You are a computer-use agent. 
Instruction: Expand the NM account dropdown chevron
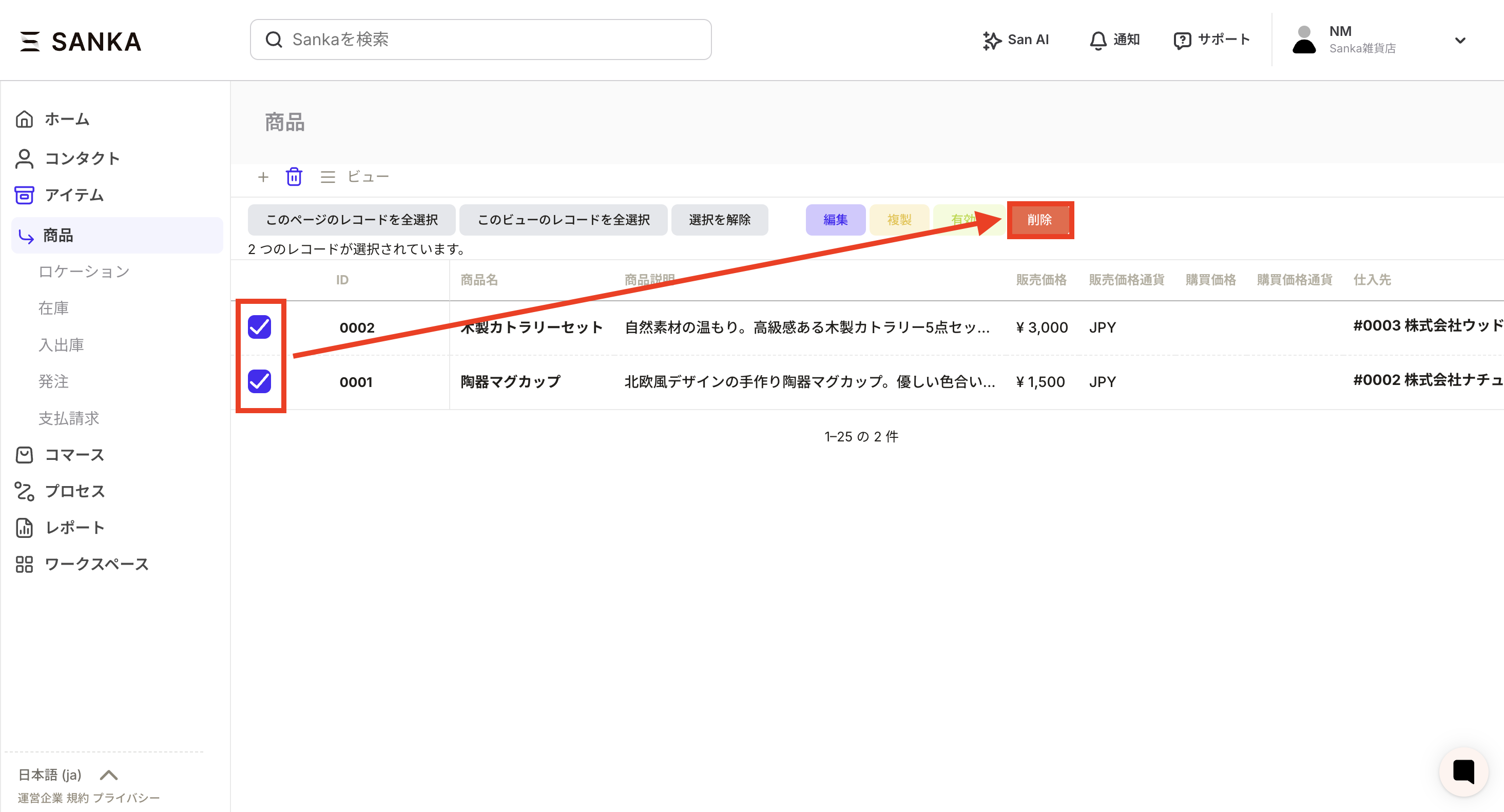click(x=1460, y=40)
